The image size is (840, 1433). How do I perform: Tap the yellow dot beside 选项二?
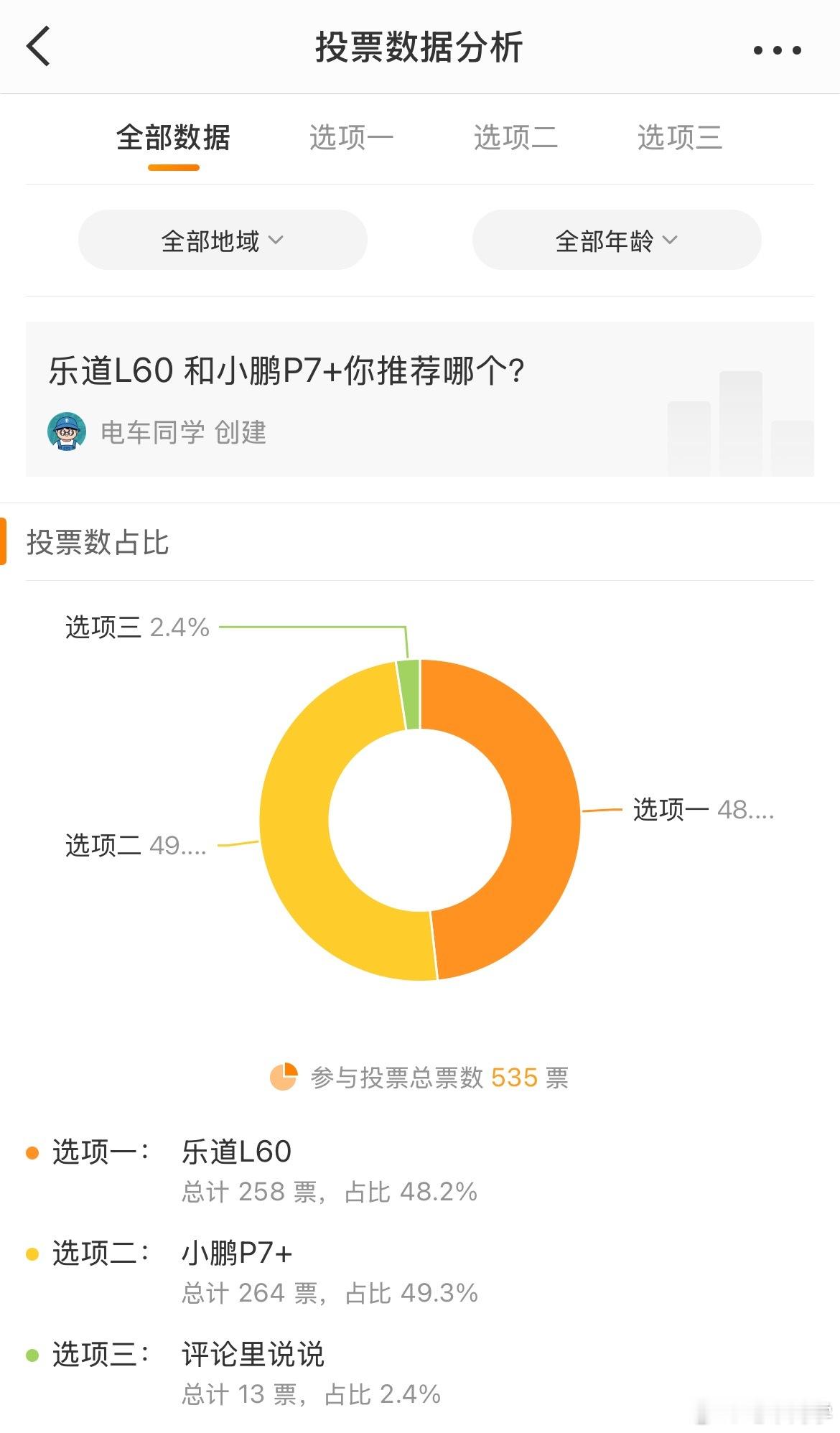coord(32,1254)
